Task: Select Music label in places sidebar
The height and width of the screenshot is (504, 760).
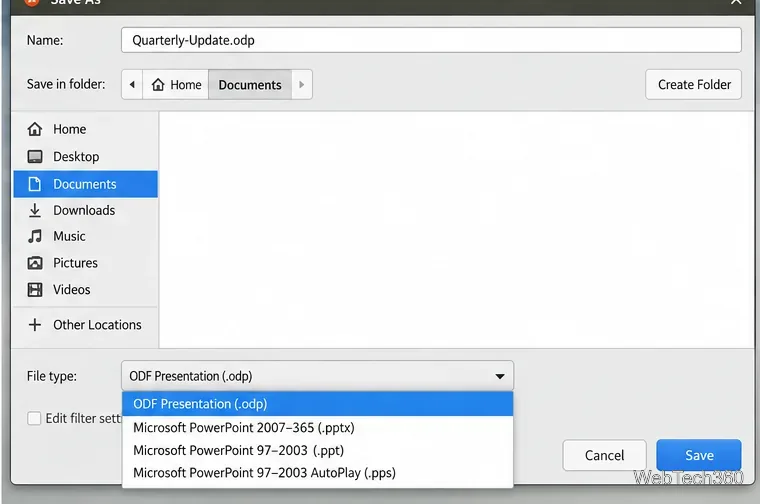Action: [69, 236]
